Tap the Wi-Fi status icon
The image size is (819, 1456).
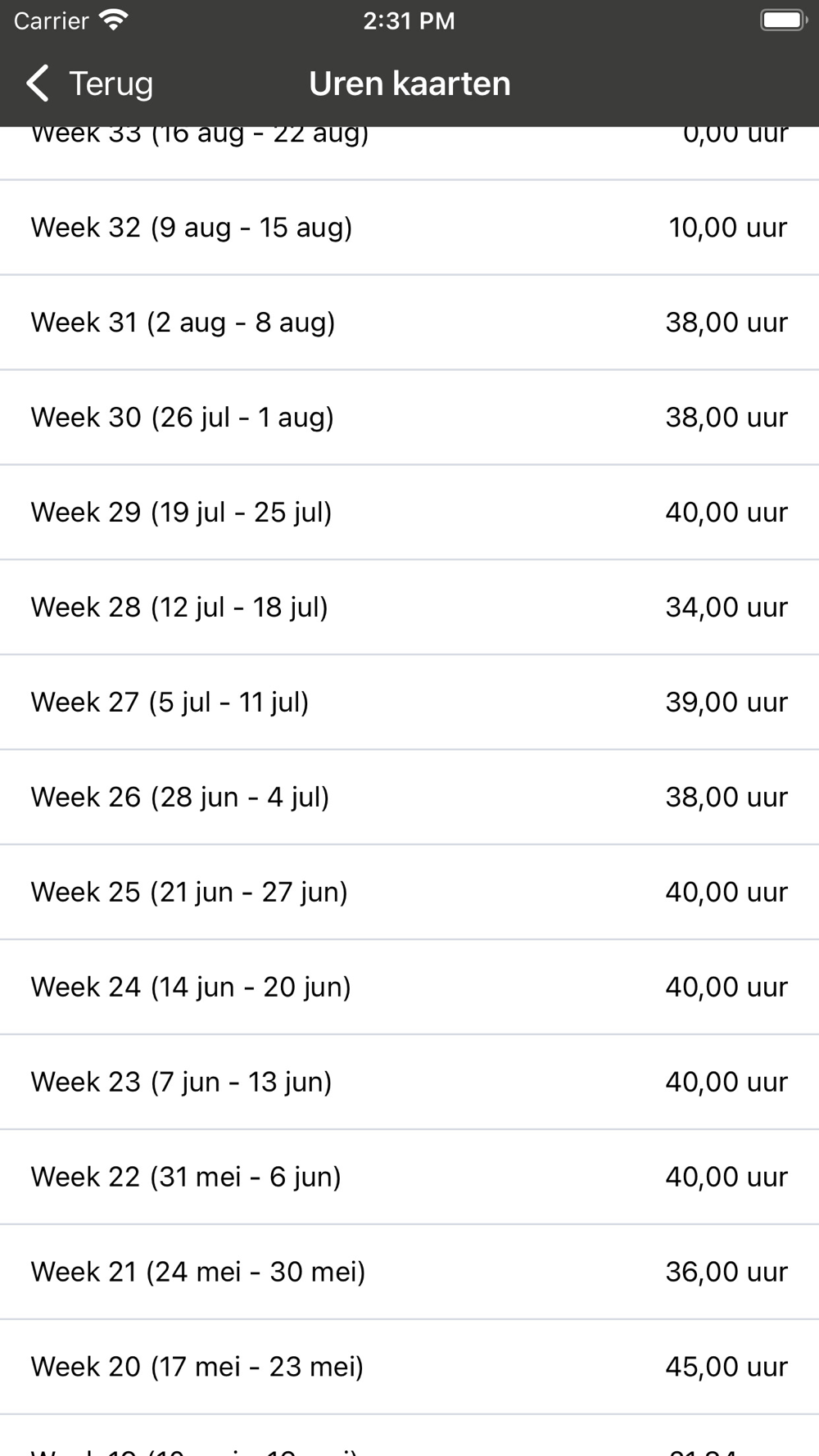click(113, 20)
